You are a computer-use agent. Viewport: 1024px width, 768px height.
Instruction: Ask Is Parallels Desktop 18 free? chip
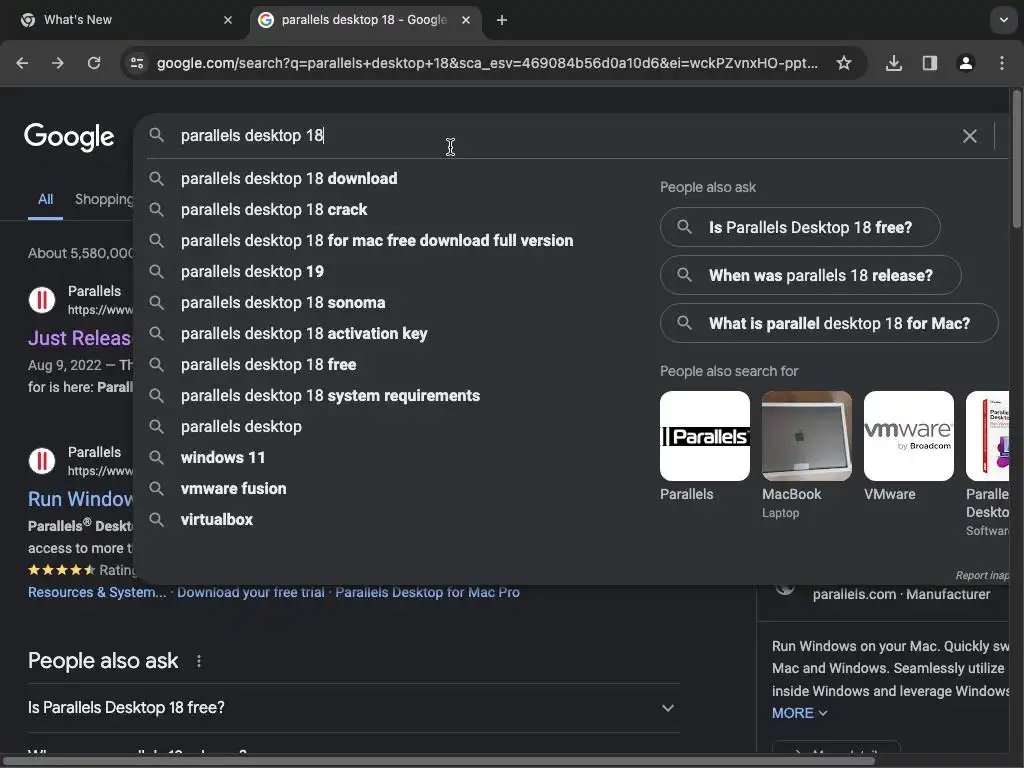800,227
